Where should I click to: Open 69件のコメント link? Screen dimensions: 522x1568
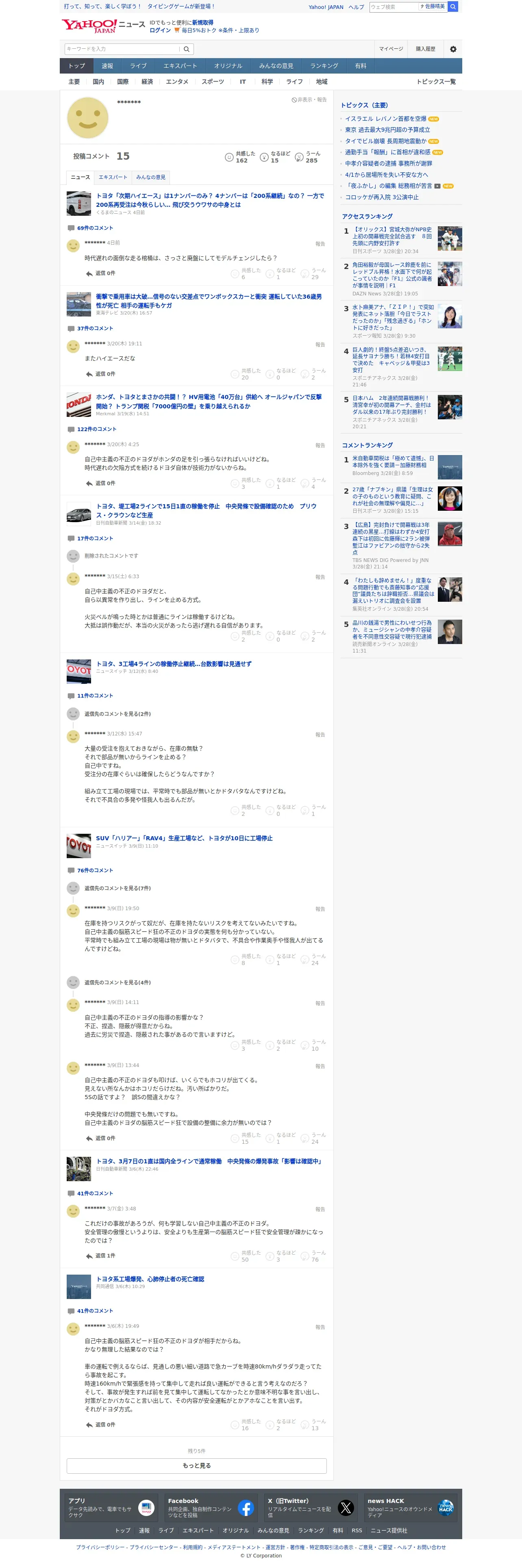(95, 228)
